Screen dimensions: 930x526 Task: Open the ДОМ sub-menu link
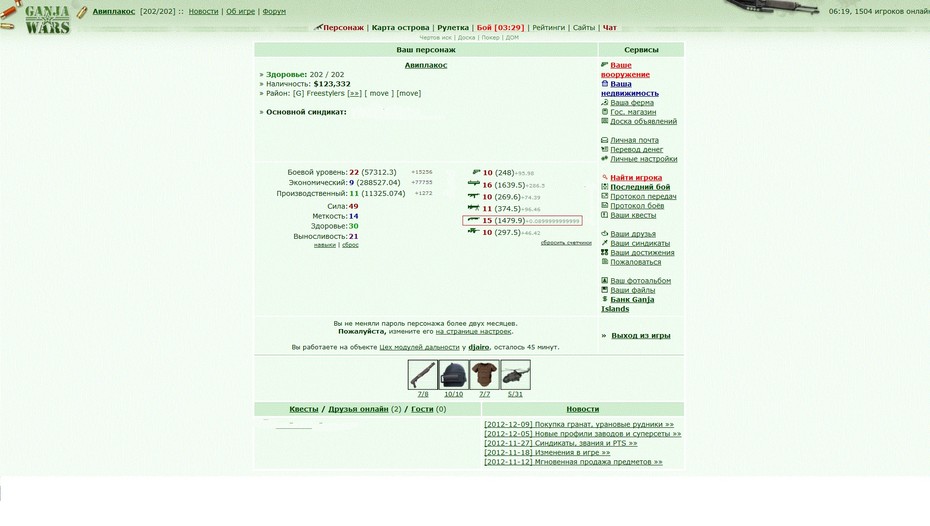(512, 37)
